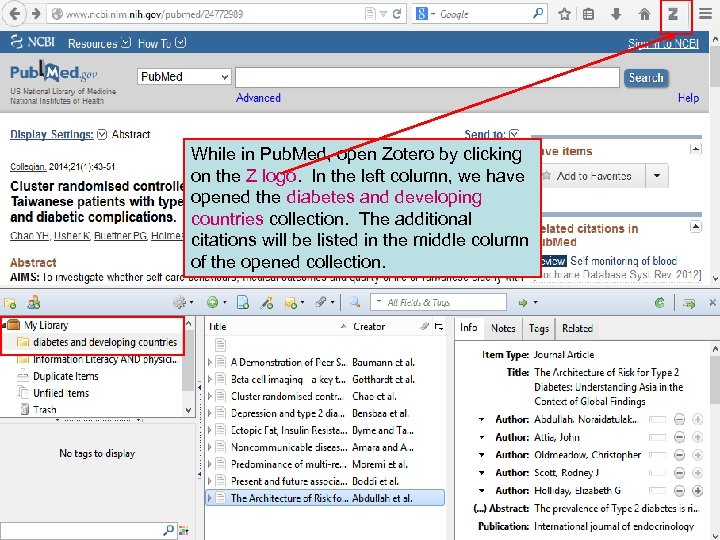Open the downloads arrow icon
Viewport: 720px width, 540px height.
tap(616, 14)
